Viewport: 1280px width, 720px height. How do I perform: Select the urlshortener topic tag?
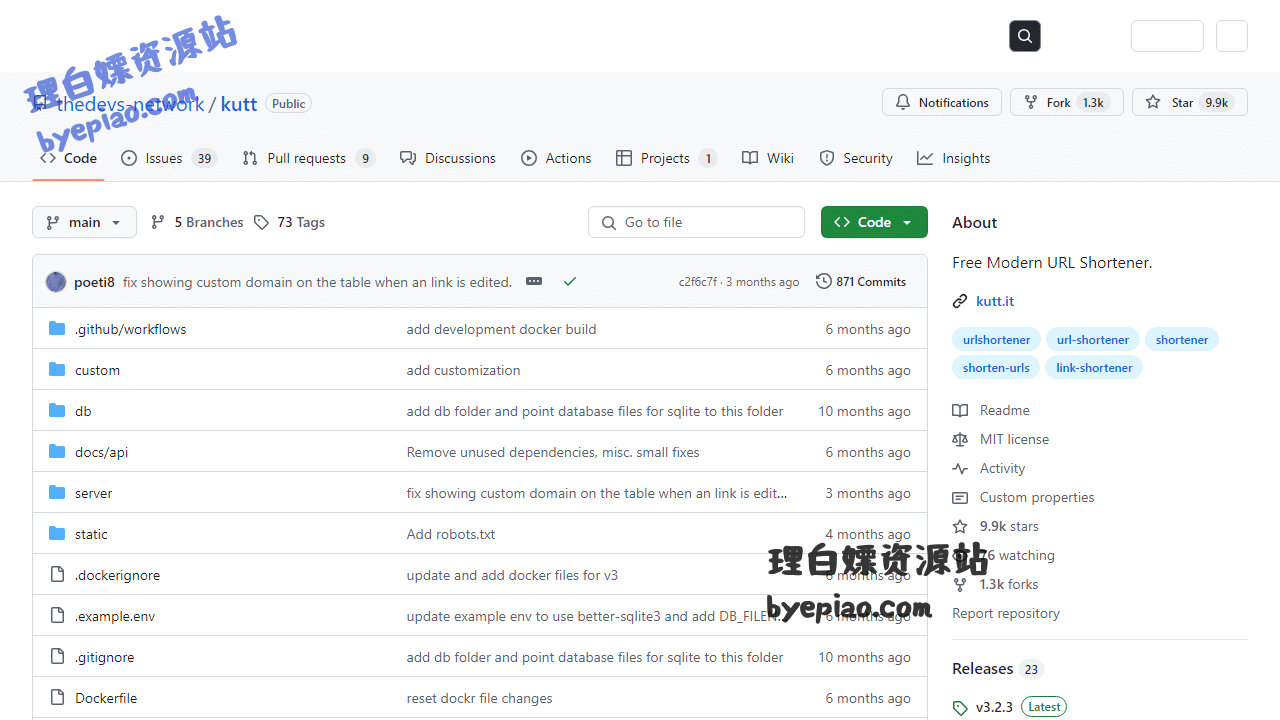click(997, 340)
